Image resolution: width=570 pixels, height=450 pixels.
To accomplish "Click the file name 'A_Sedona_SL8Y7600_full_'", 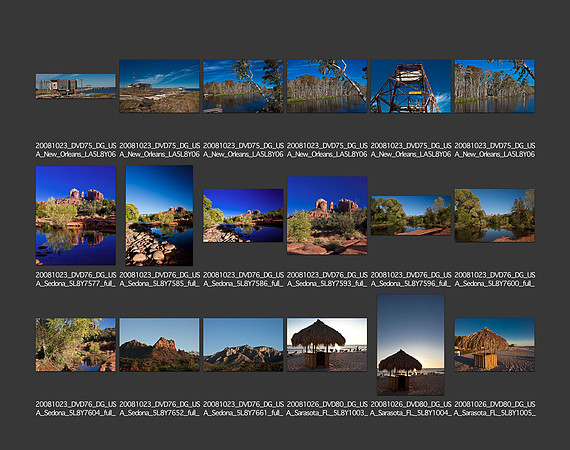I will coord(494,284).
